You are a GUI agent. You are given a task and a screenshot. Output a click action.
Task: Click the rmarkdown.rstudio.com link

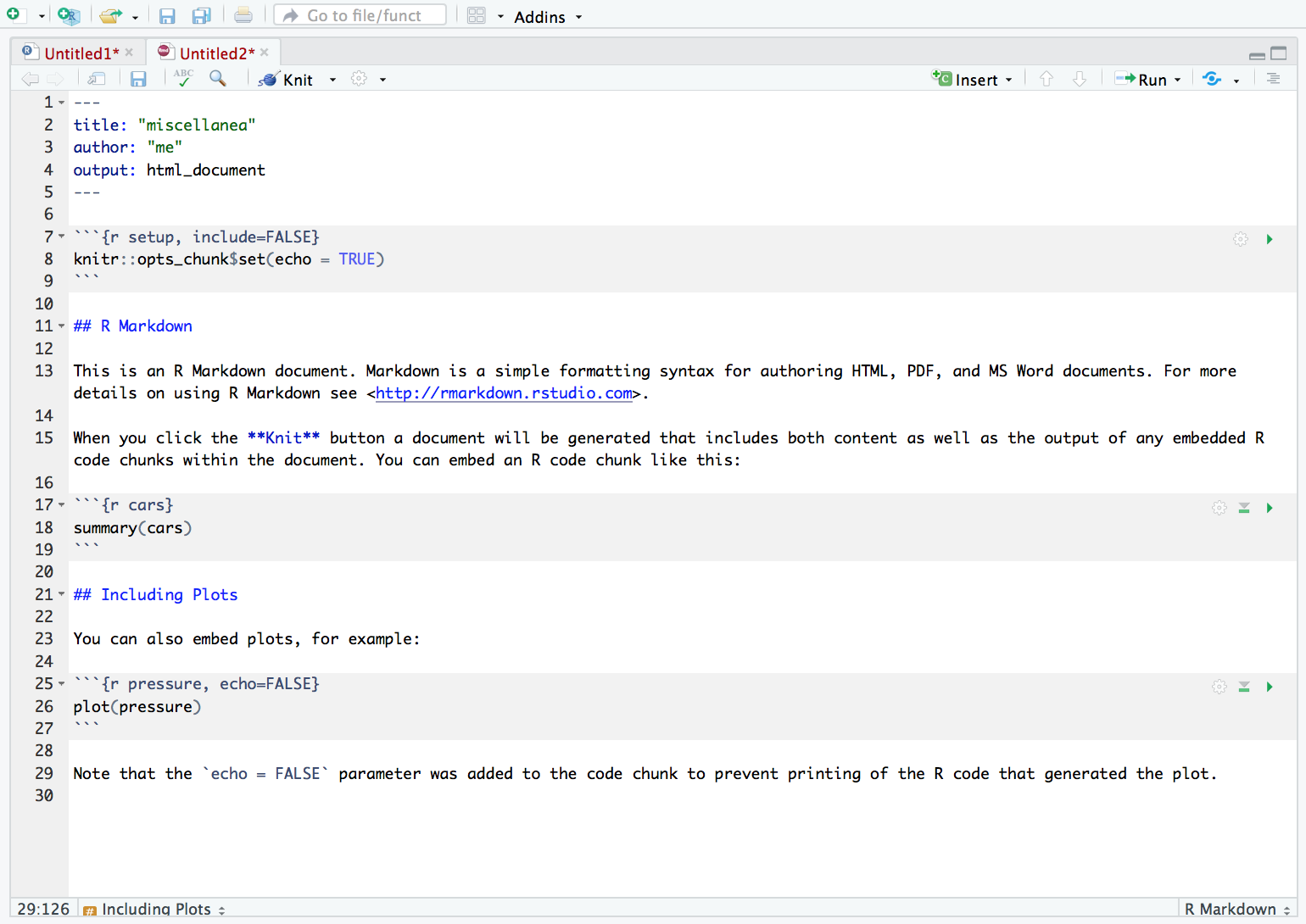pos(504,393)
